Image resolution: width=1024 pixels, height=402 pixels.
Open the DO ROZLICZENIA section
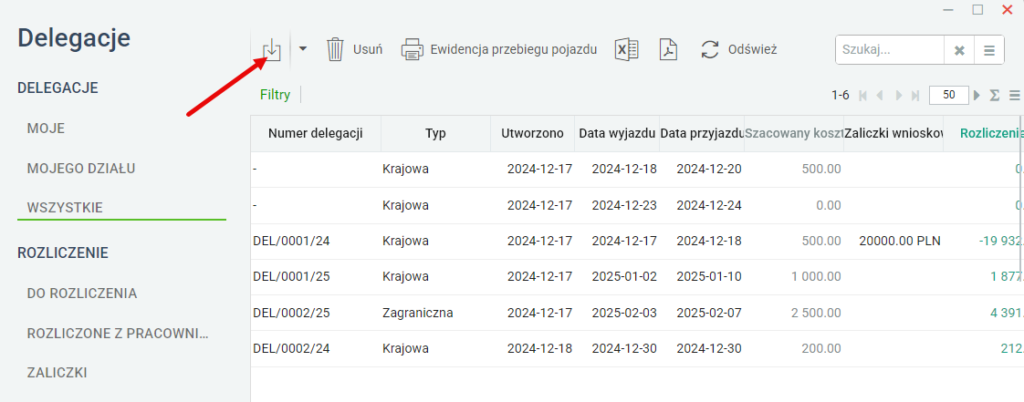pyautogui.click(x=82, y=294)
